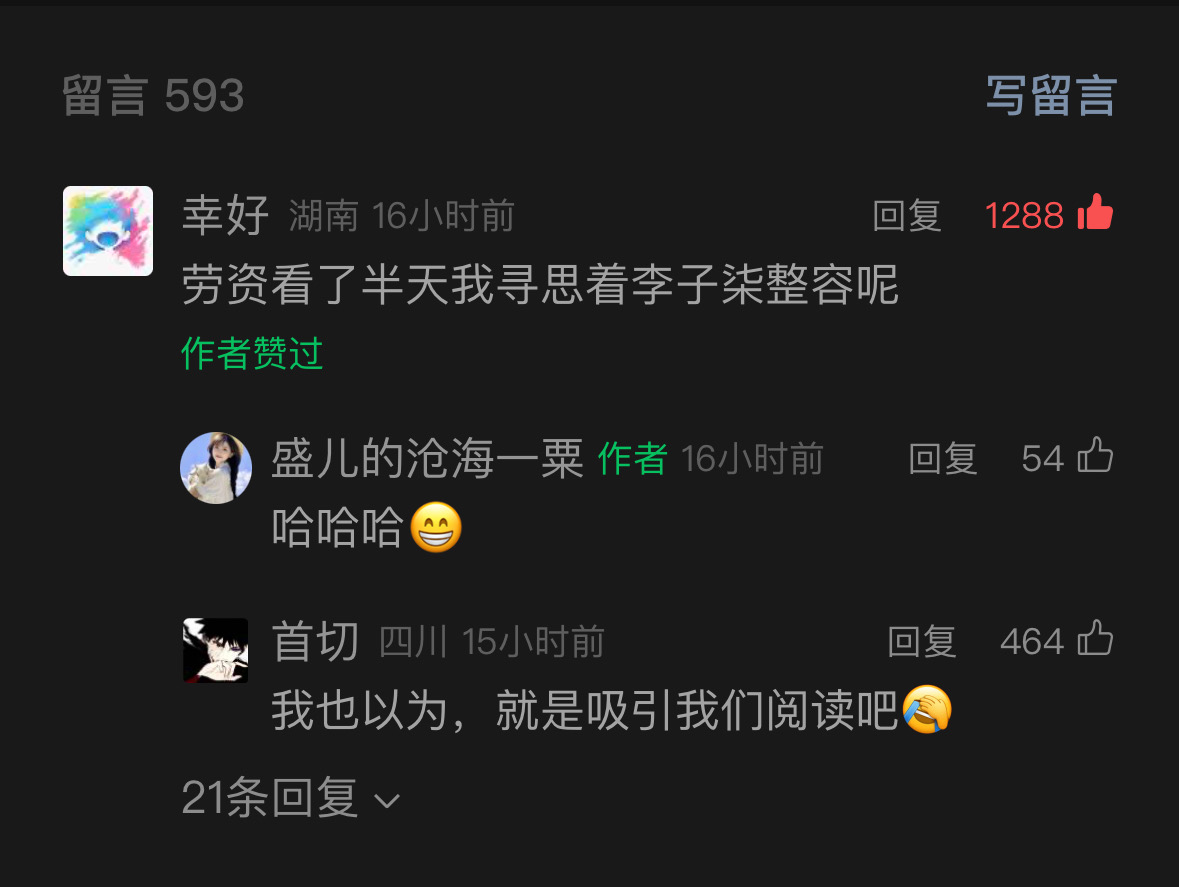Image resolution: width=1179 pixels, height=887 pixels.
Task: Click the 464 like count
Action: coord(1032,642)
